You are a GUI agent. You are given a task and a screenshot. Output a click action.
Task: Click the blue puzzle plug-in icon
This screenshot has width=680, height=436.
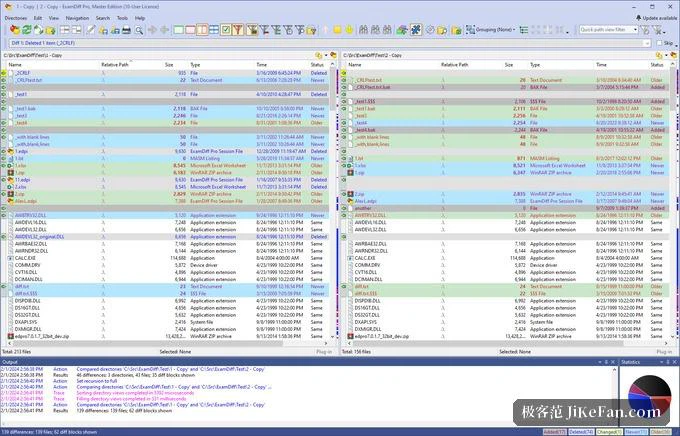(x=416, y=30)
